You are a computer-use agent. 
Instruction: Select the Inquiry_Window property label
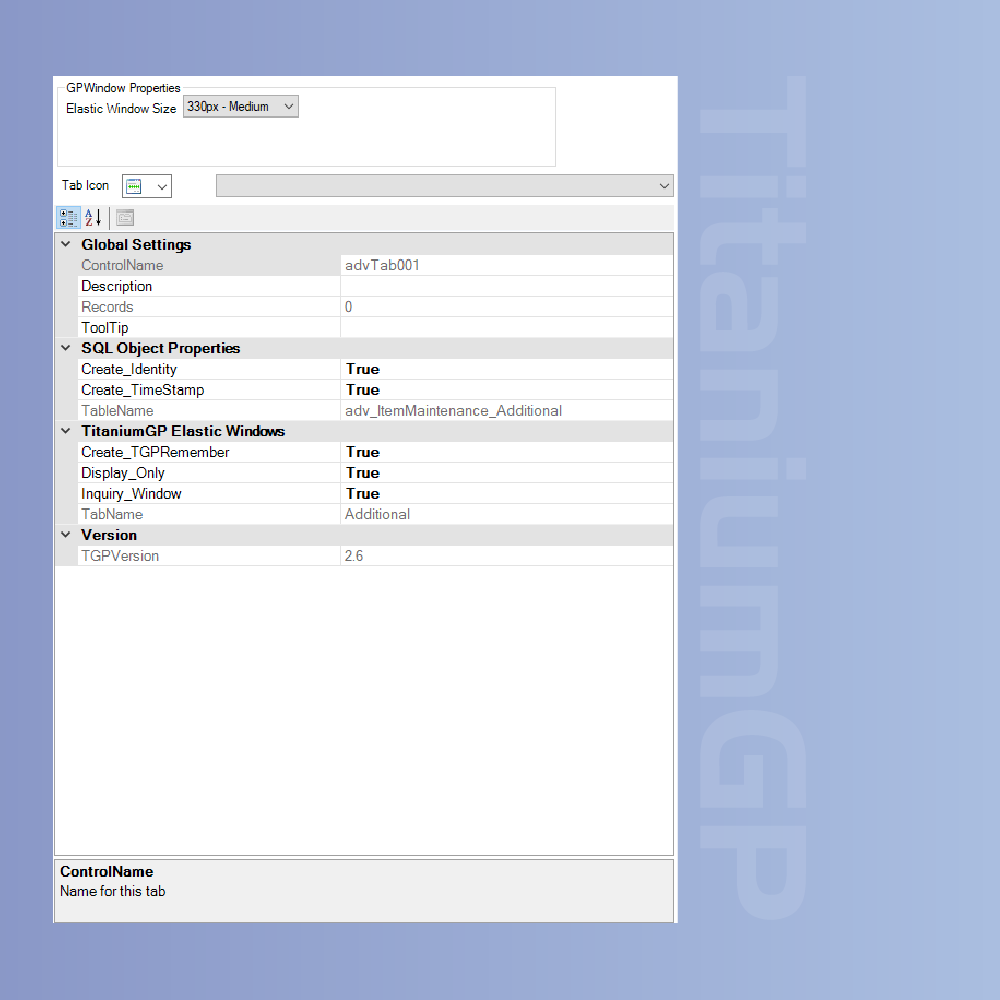[131, 494]
